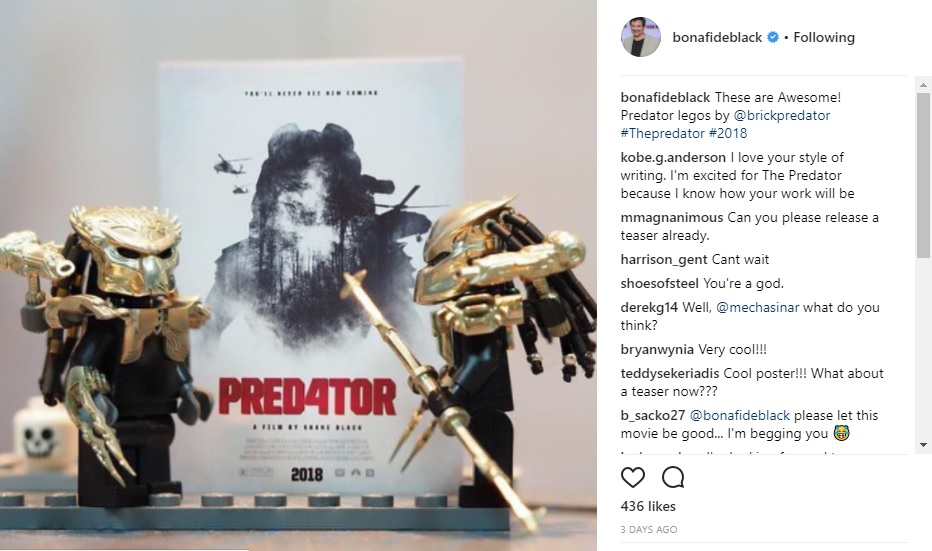Open the #2018 hashtag

click(x=728, y=133)
